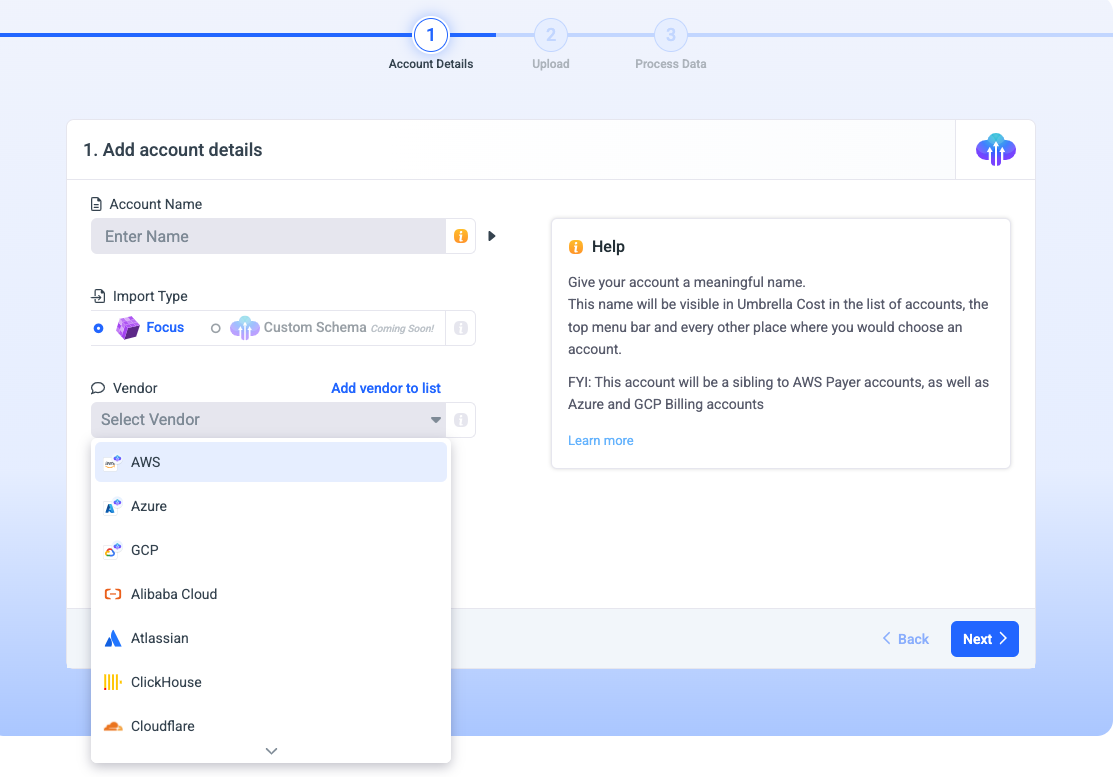1115x777 pixels.
Task: Select Alibaba Cloud vendor
Action: coord(174,594)
